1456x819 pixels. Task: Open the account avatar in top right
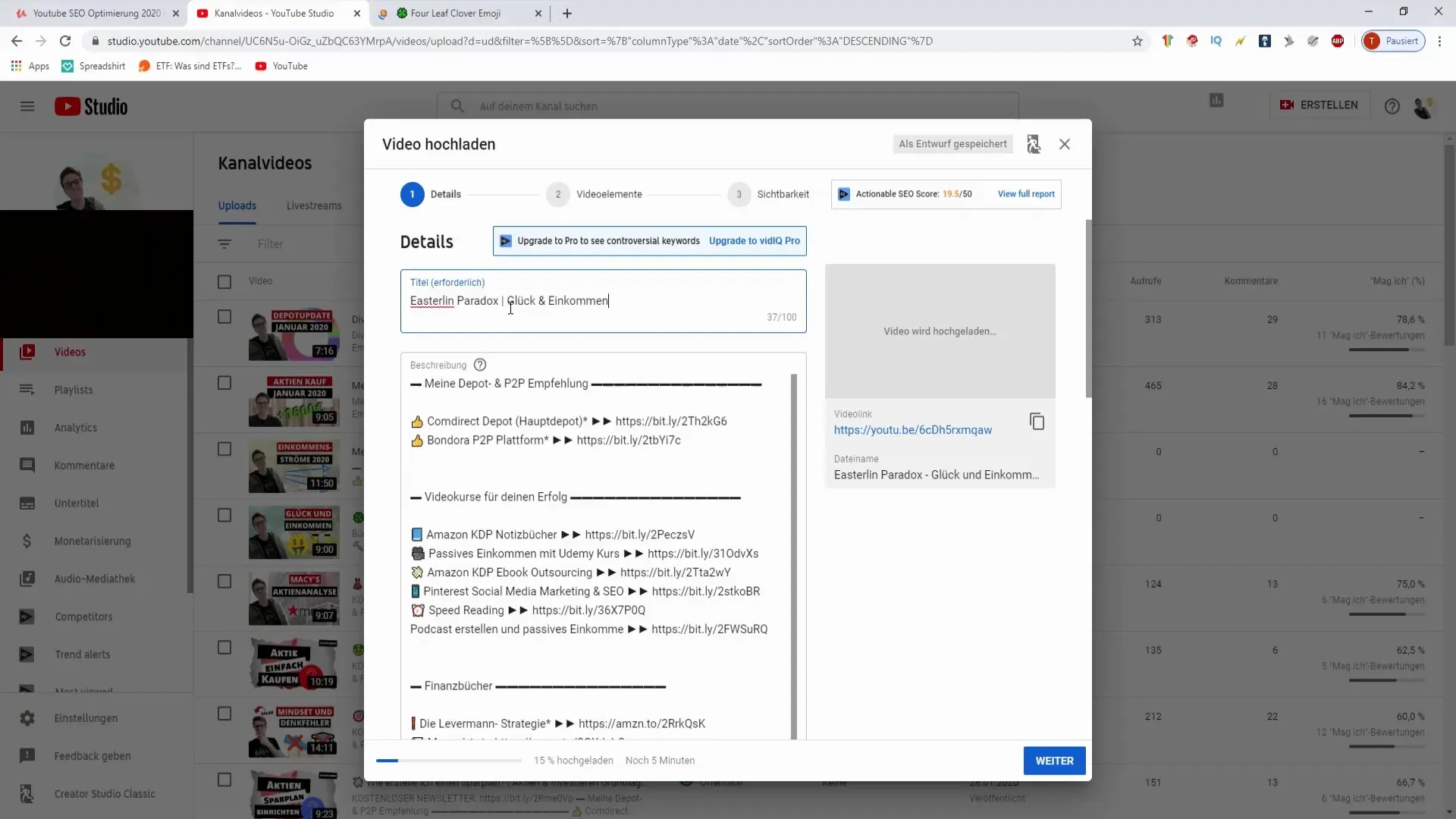click(x=1423, y=107)
